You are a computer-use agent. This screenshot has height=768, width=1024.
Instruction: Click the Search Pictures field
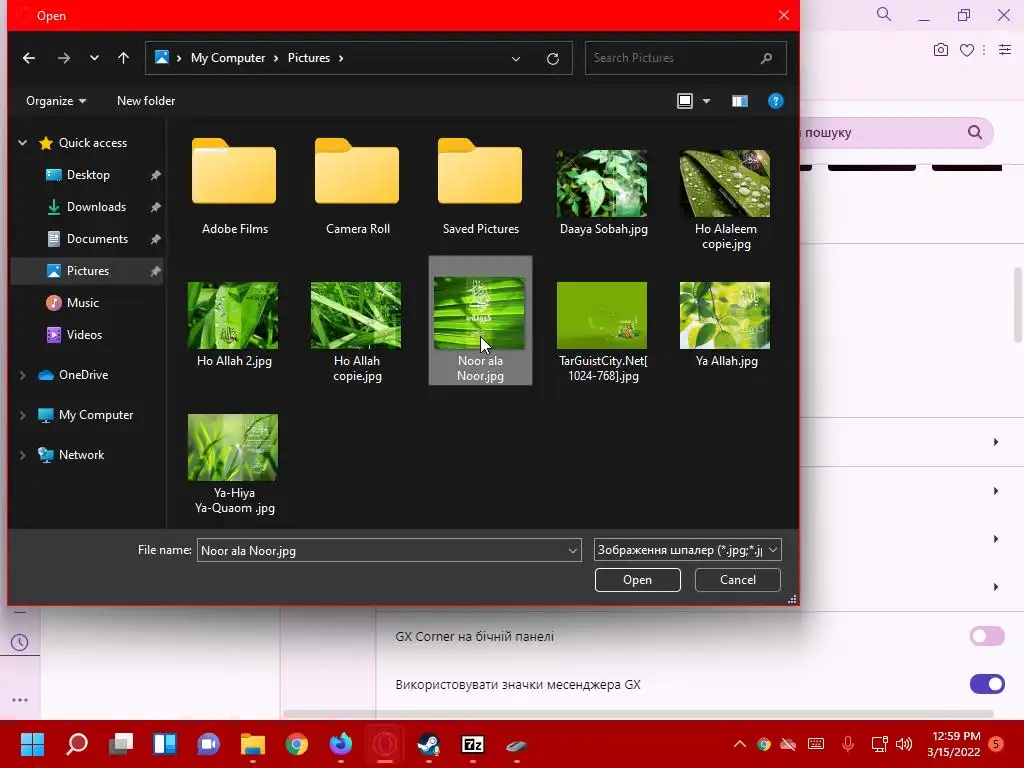[685, 58]
